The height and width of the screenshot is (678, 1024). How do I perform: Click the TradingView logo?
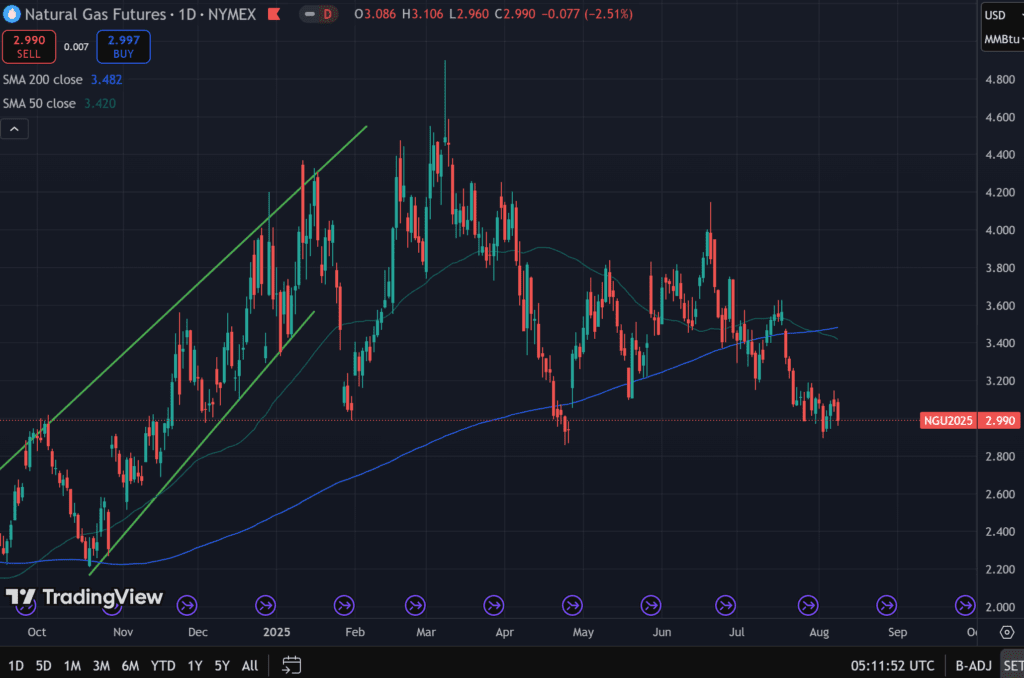coord(84,597)
